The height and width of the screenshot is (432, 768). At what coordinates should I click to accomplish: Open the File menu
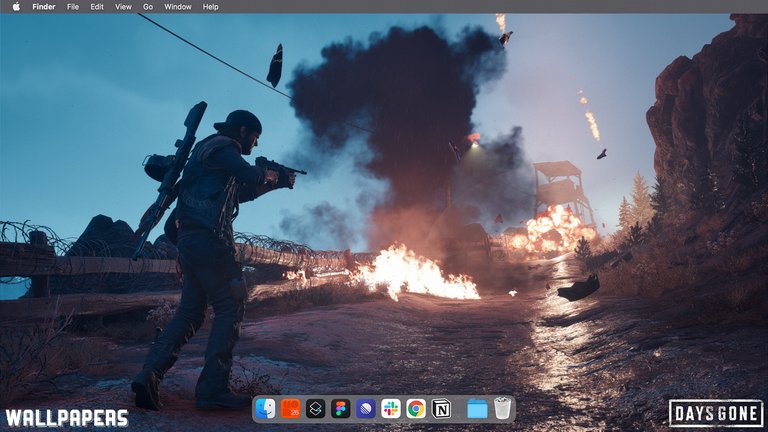tap(72, 7)
